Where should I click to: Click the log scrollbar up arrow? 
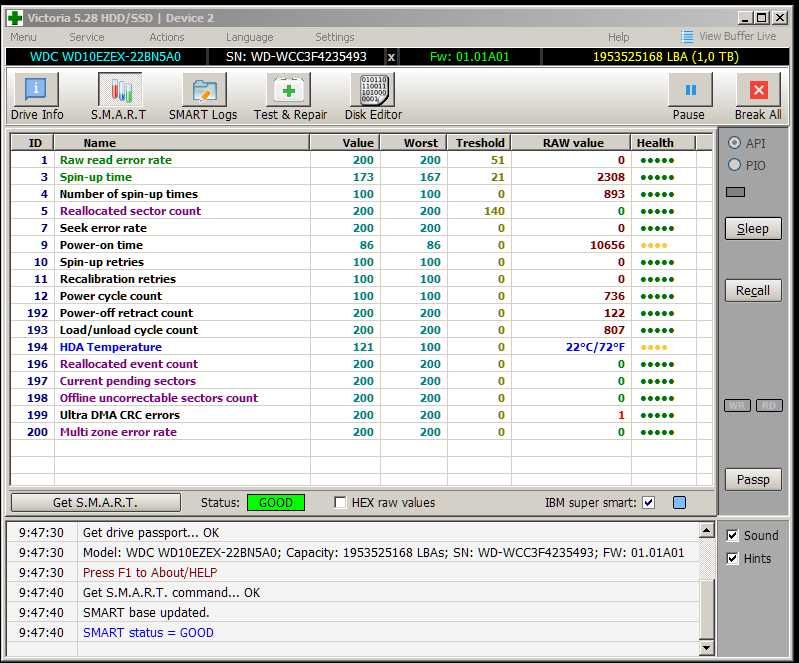[706, 531]
